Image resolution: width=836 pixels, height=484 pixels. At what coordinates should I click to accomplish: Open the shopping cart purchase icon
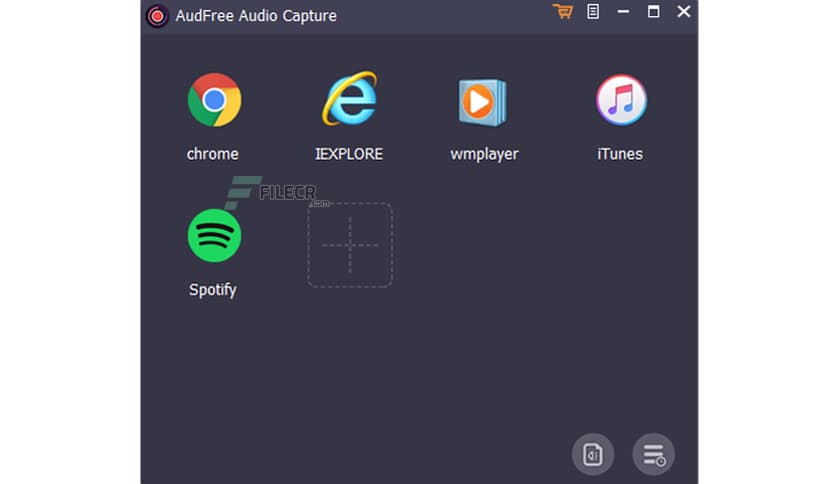pos(562,11)
